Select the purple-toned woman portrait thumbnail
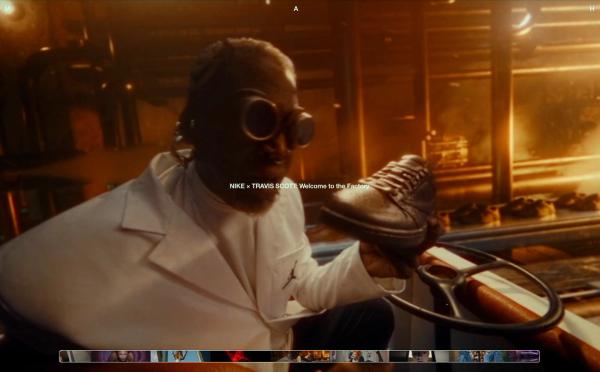 pos(121,356)
